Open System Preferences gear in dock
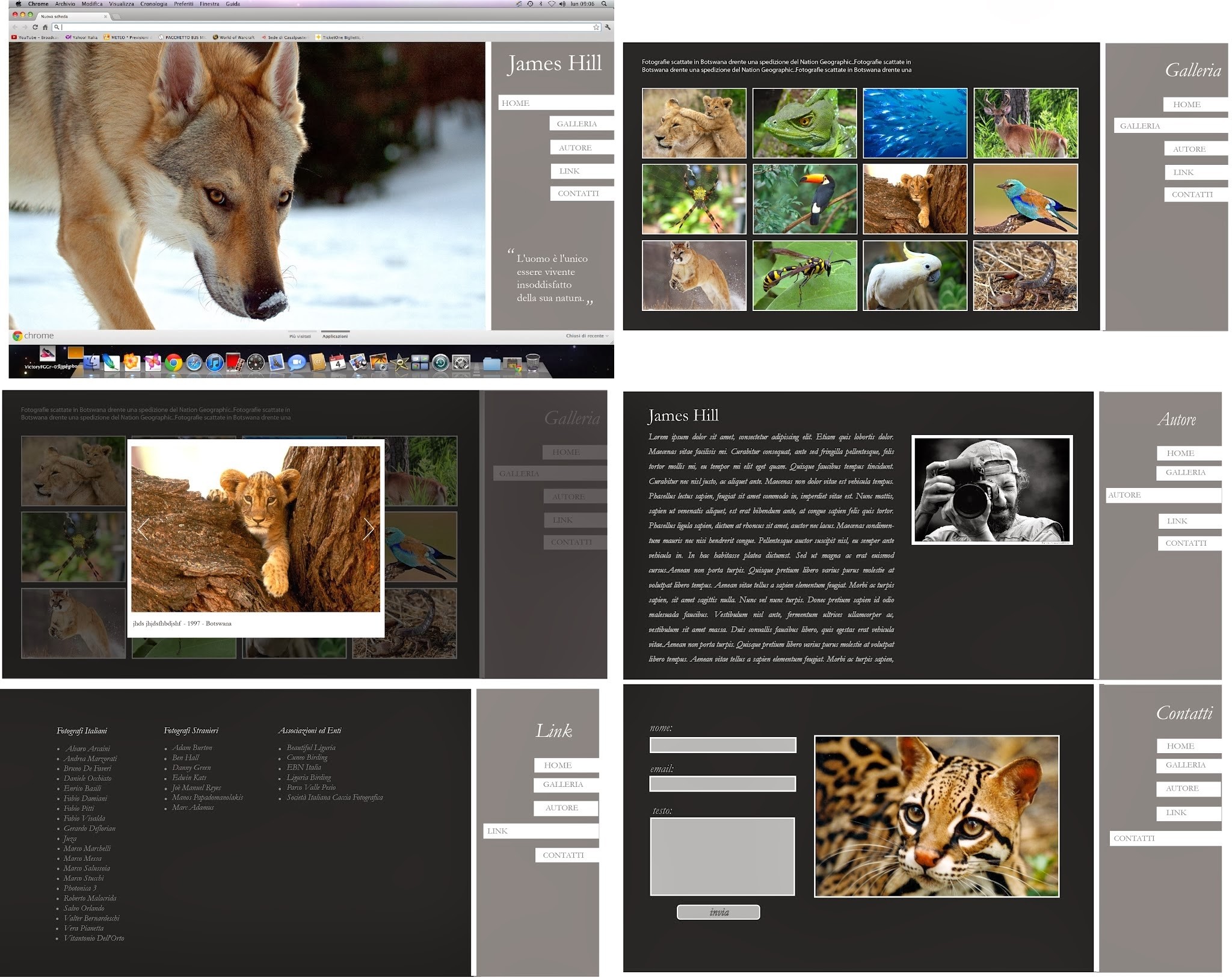This screenshot has width=1232, height=977. 461,363
